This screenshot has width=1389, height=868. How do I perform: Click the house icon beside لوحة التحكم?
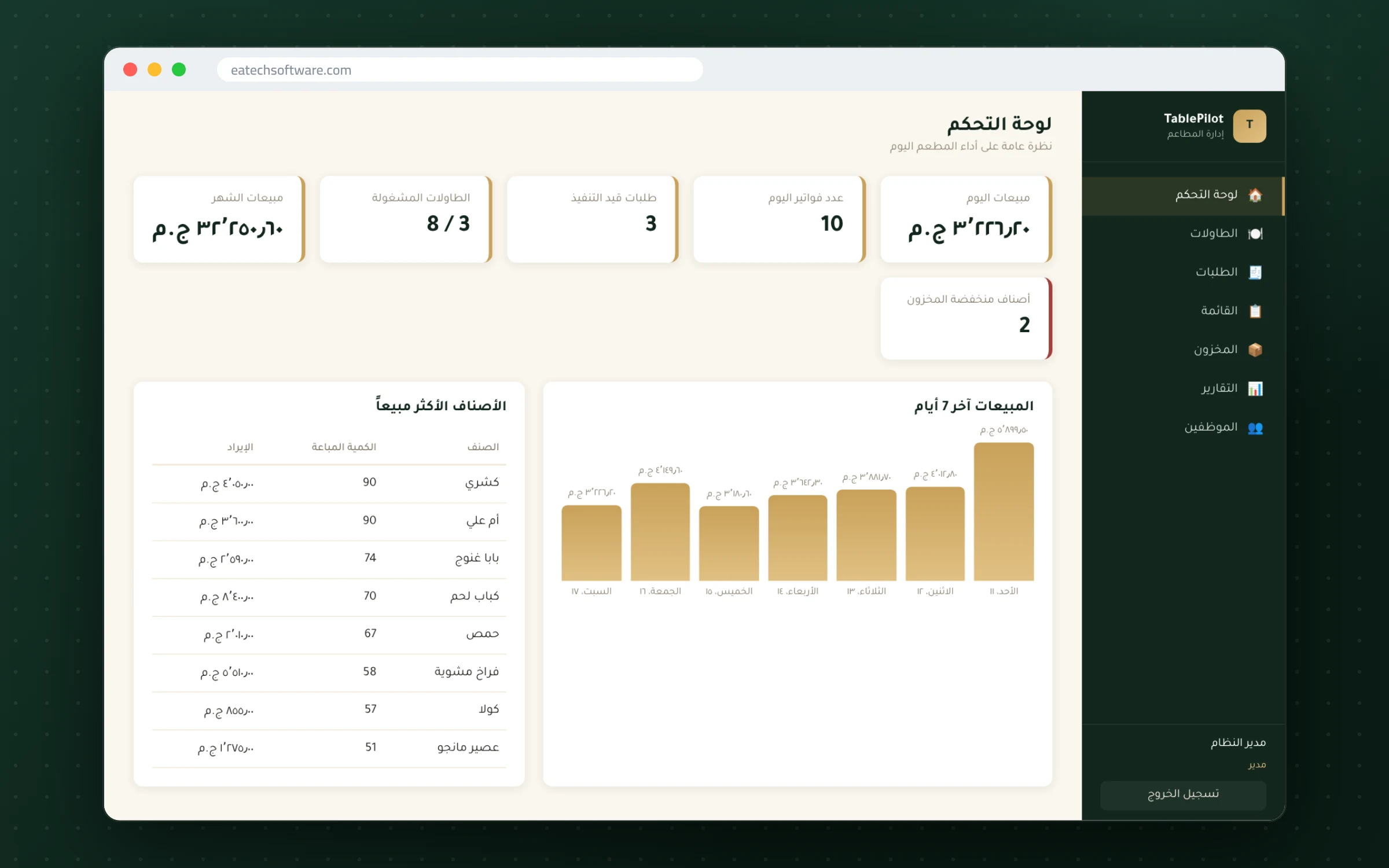click(x=1255, y=195)
